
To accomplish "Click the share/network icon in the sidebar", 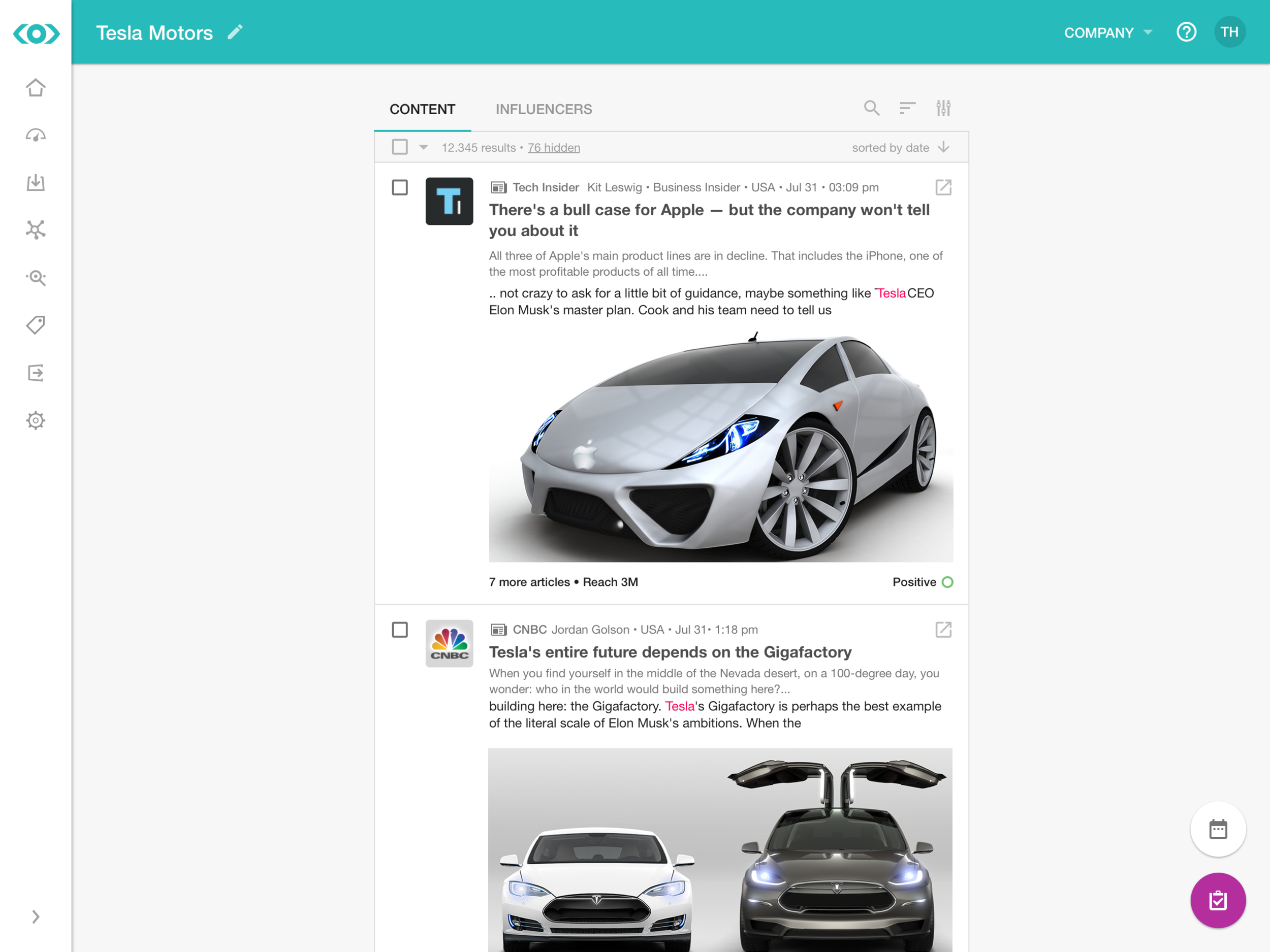I will coord(36,229).
